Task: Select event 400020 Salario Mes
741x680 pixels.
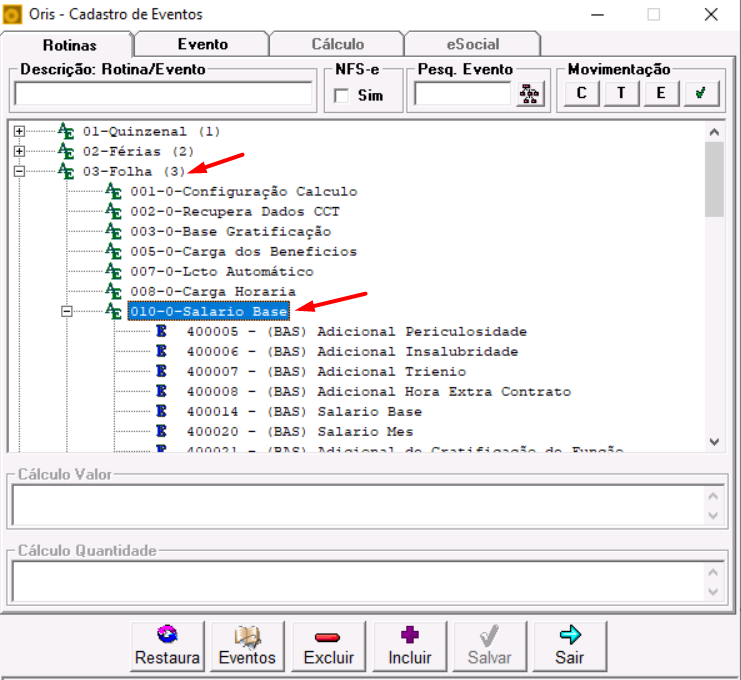Action: (x=300, y=431)
